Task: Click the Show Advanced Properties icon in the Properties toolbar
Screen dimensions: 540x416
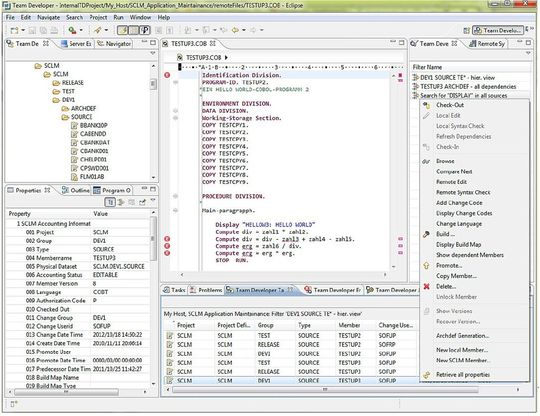Action: pyautogui.click(x=132, y=202)
